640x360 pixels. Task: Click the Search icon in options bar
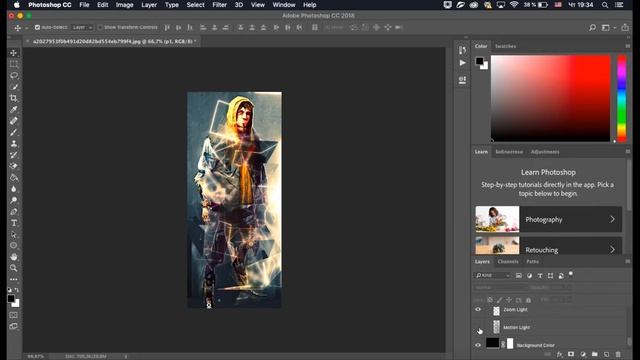click(x=592, y=27)
